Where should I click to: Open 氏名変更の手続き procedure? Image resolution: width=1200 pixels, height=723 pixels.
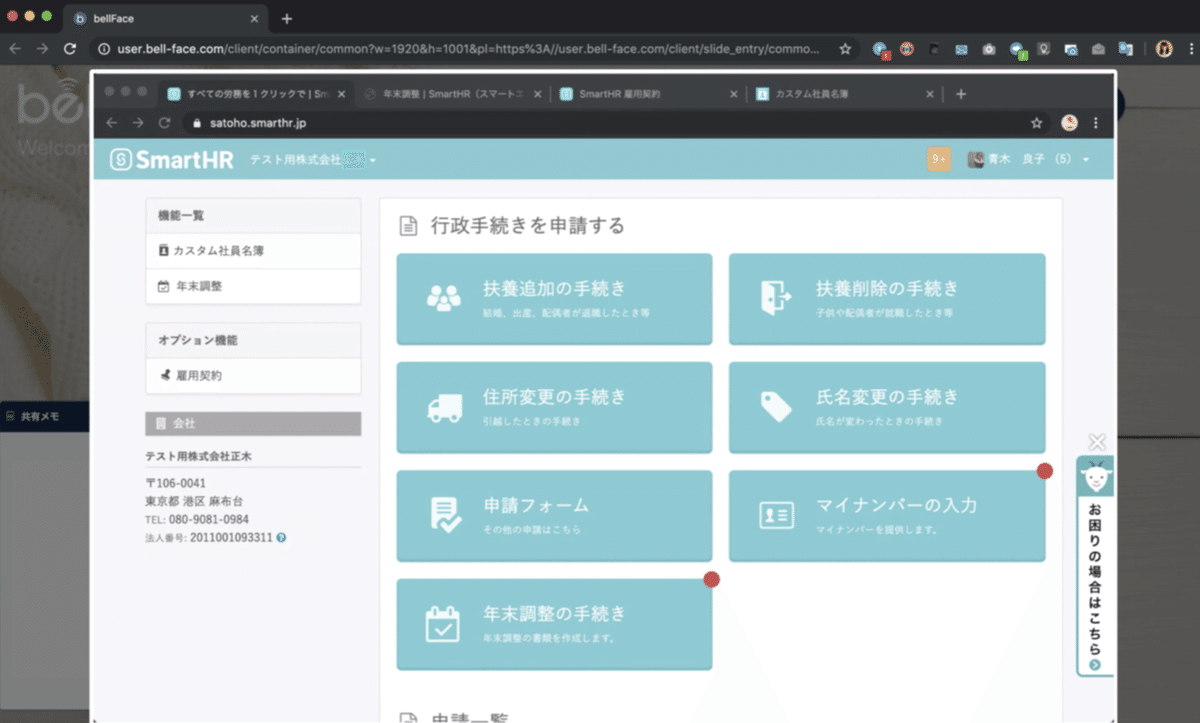886,407
